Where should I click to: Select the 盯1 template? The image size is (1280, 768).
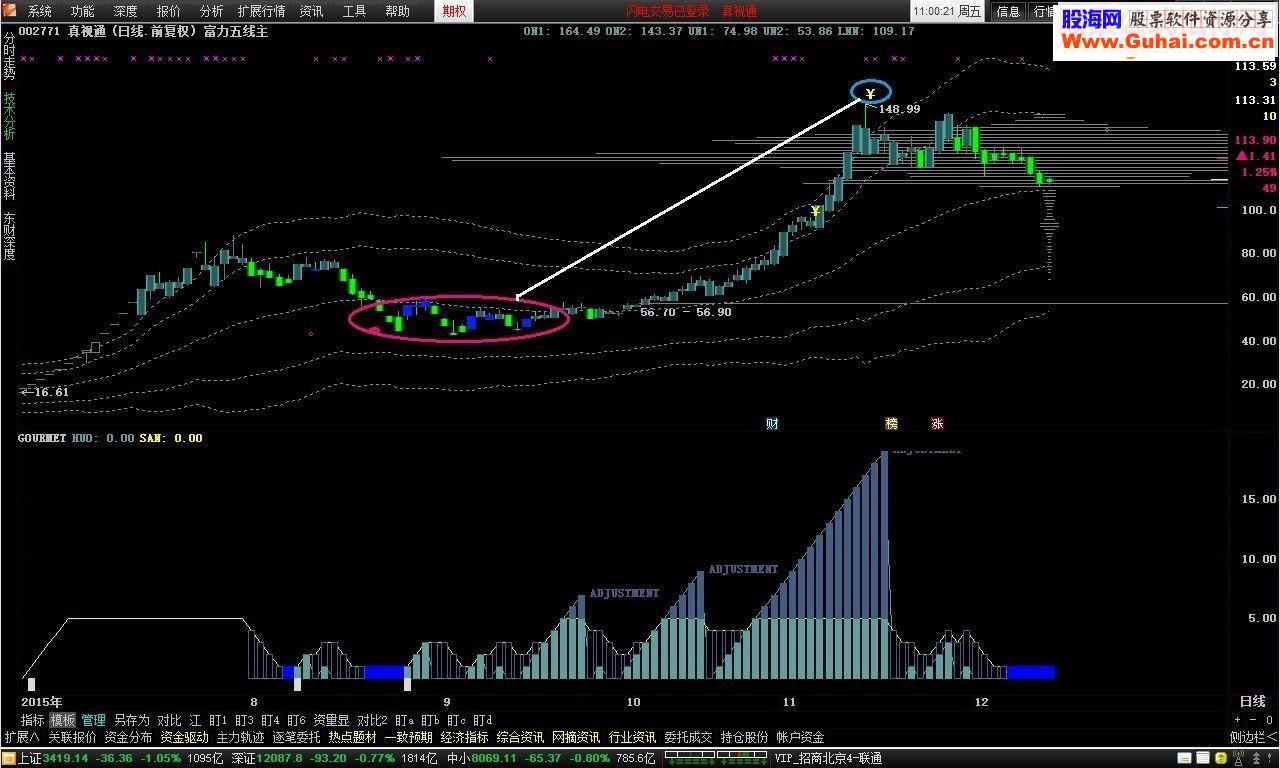point(218,720)
